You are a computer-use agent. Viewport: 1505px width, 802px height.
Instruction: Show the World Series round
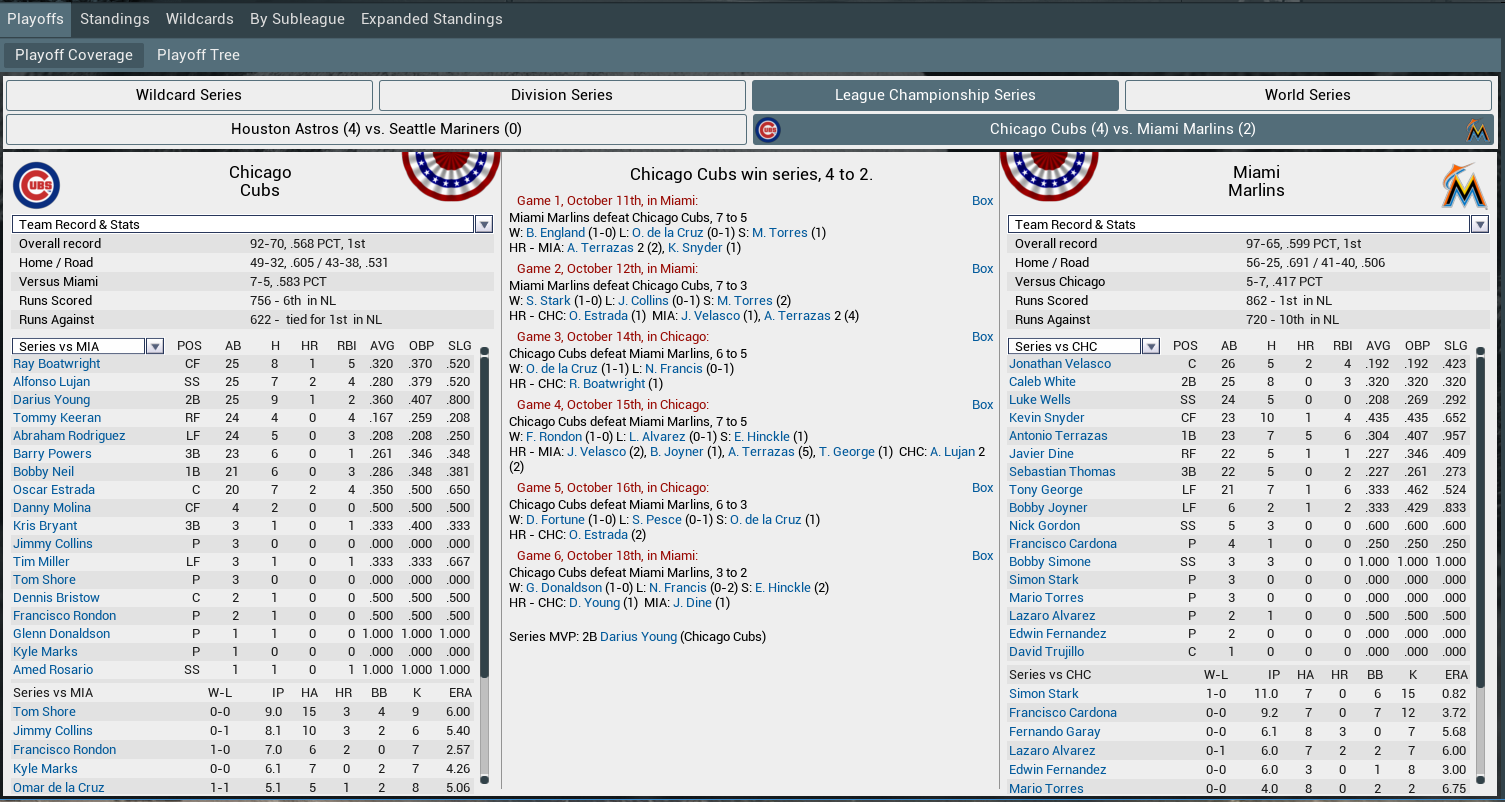click(x=1307, y=95)
